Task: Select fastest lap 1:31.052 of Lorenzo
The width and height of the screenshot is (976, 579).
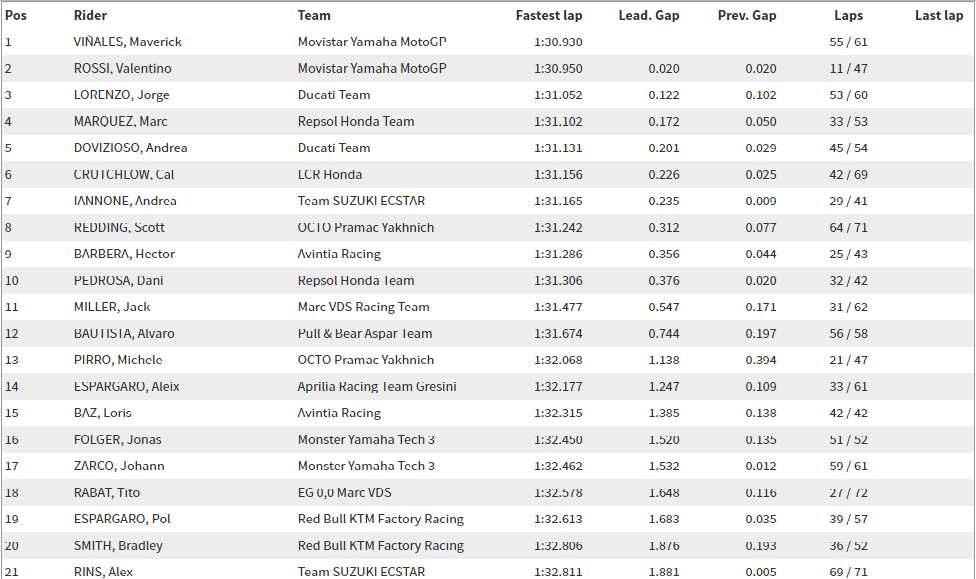Action: click(558, 95)
